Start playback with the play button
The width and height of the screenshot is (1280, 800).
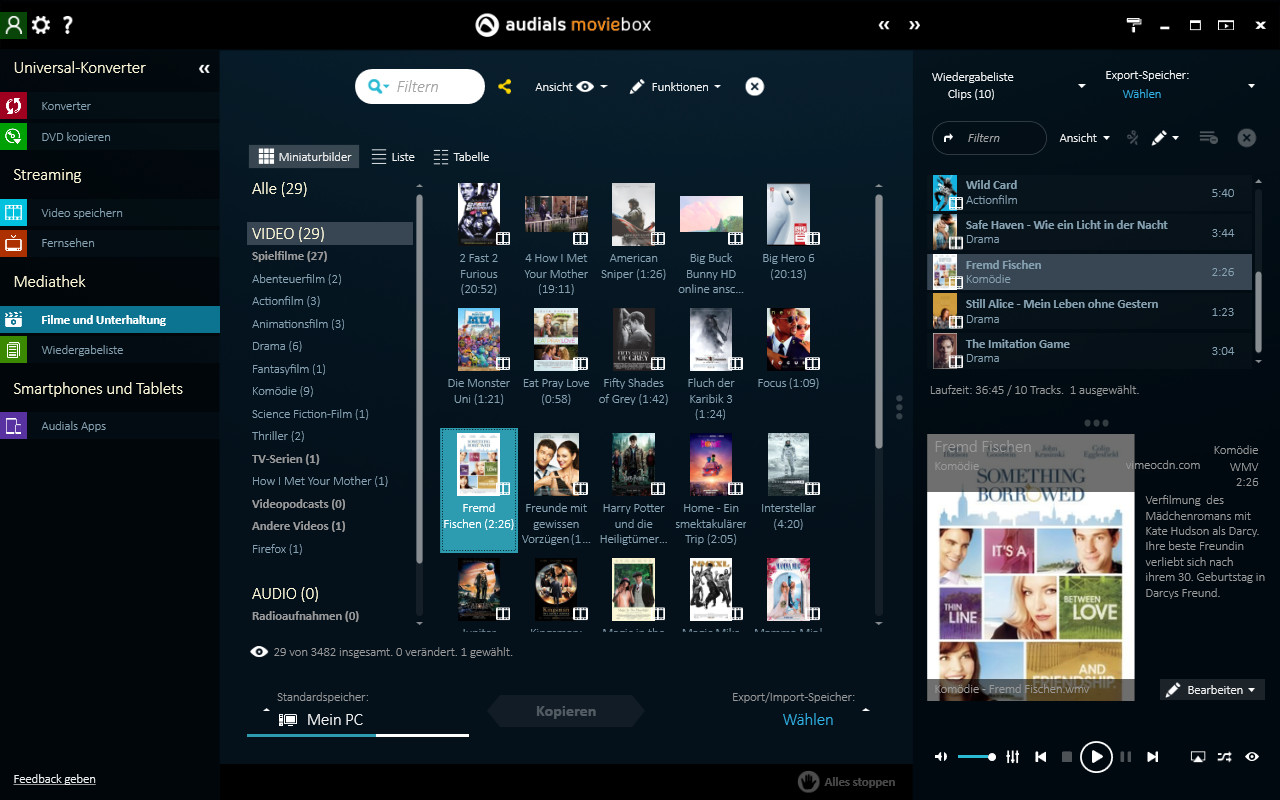click(x=1096, y=757)
